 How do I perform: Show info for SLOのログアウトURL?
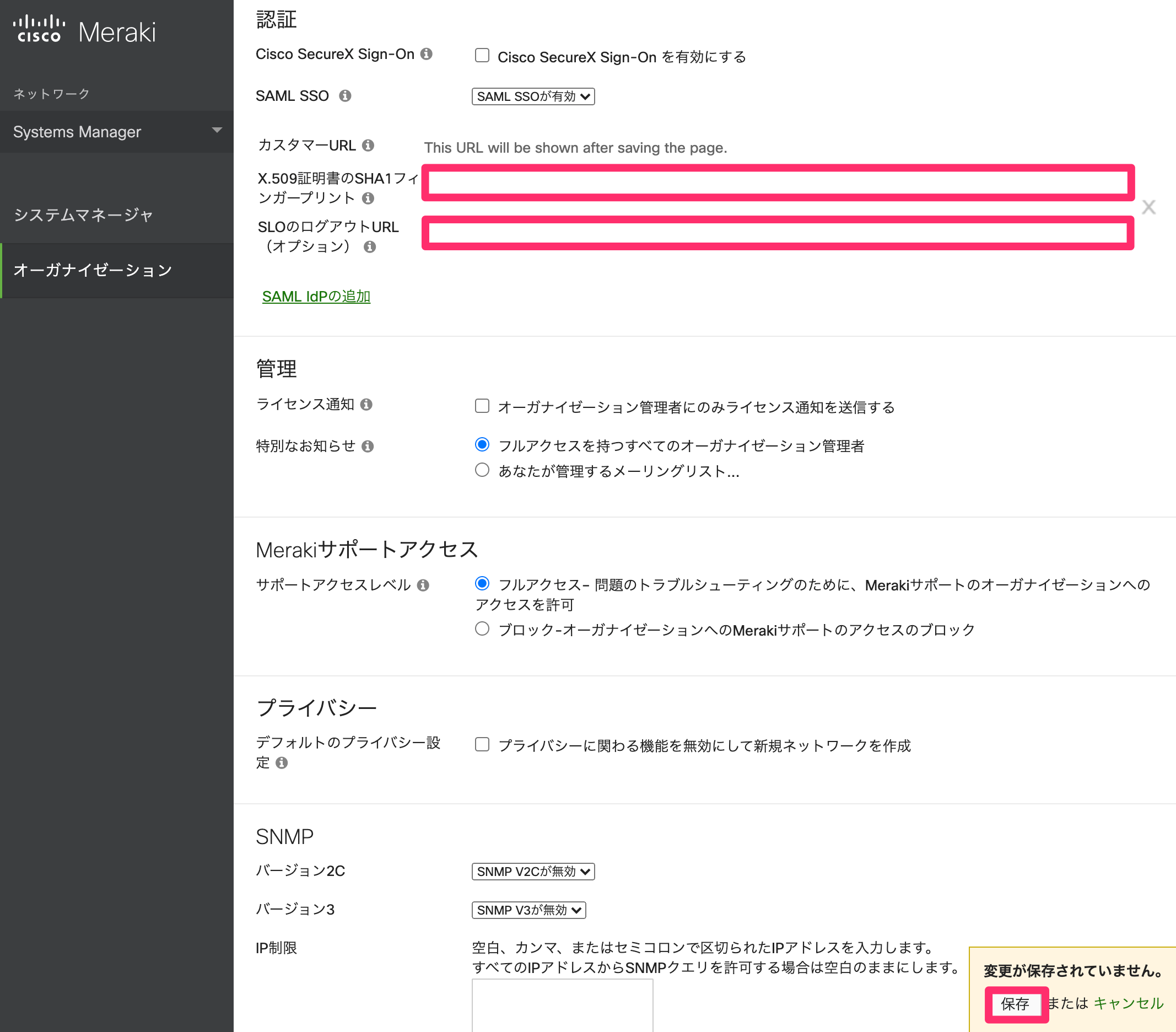(370, 247)
